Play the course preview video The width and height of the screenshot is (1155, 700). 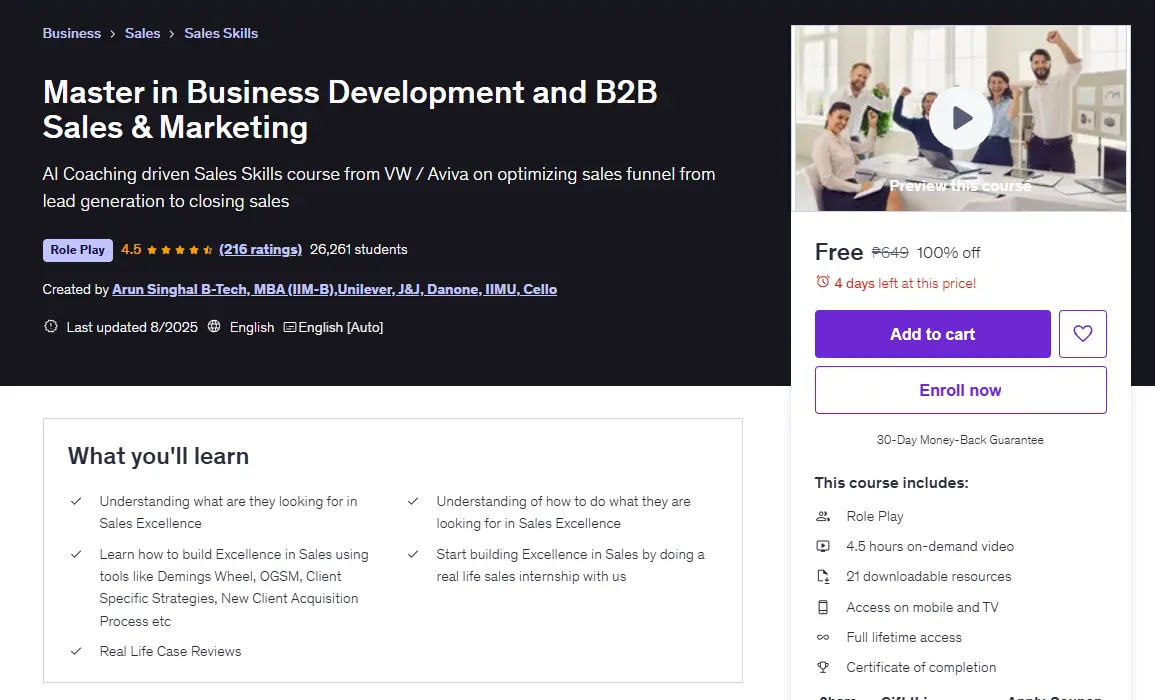(x=961, y=118)
